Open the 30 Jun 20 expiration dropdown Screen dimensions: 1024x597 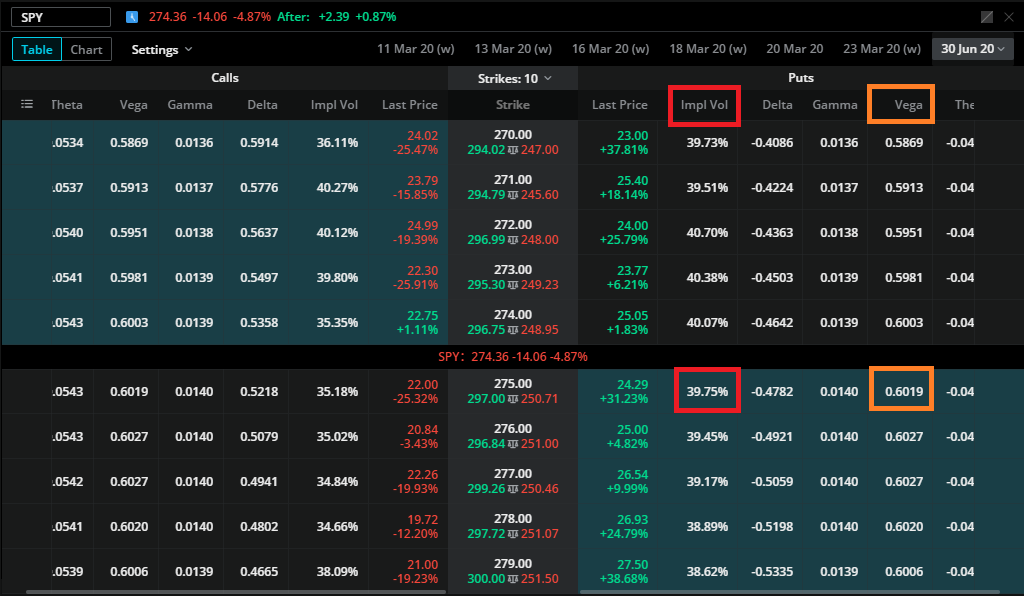pyautogui.click(x=972, y=49)
